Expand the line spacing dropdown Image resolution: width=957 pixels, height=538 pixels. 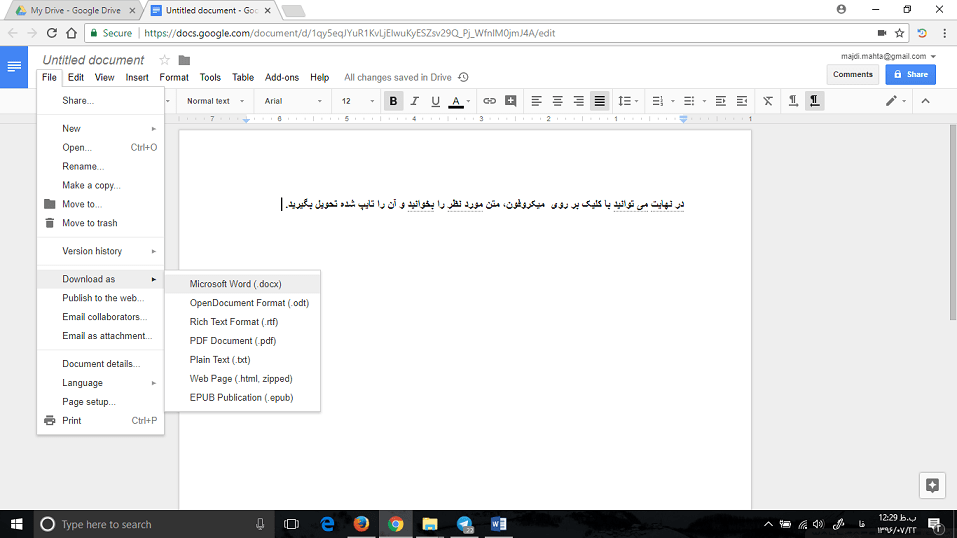[627, 101]
